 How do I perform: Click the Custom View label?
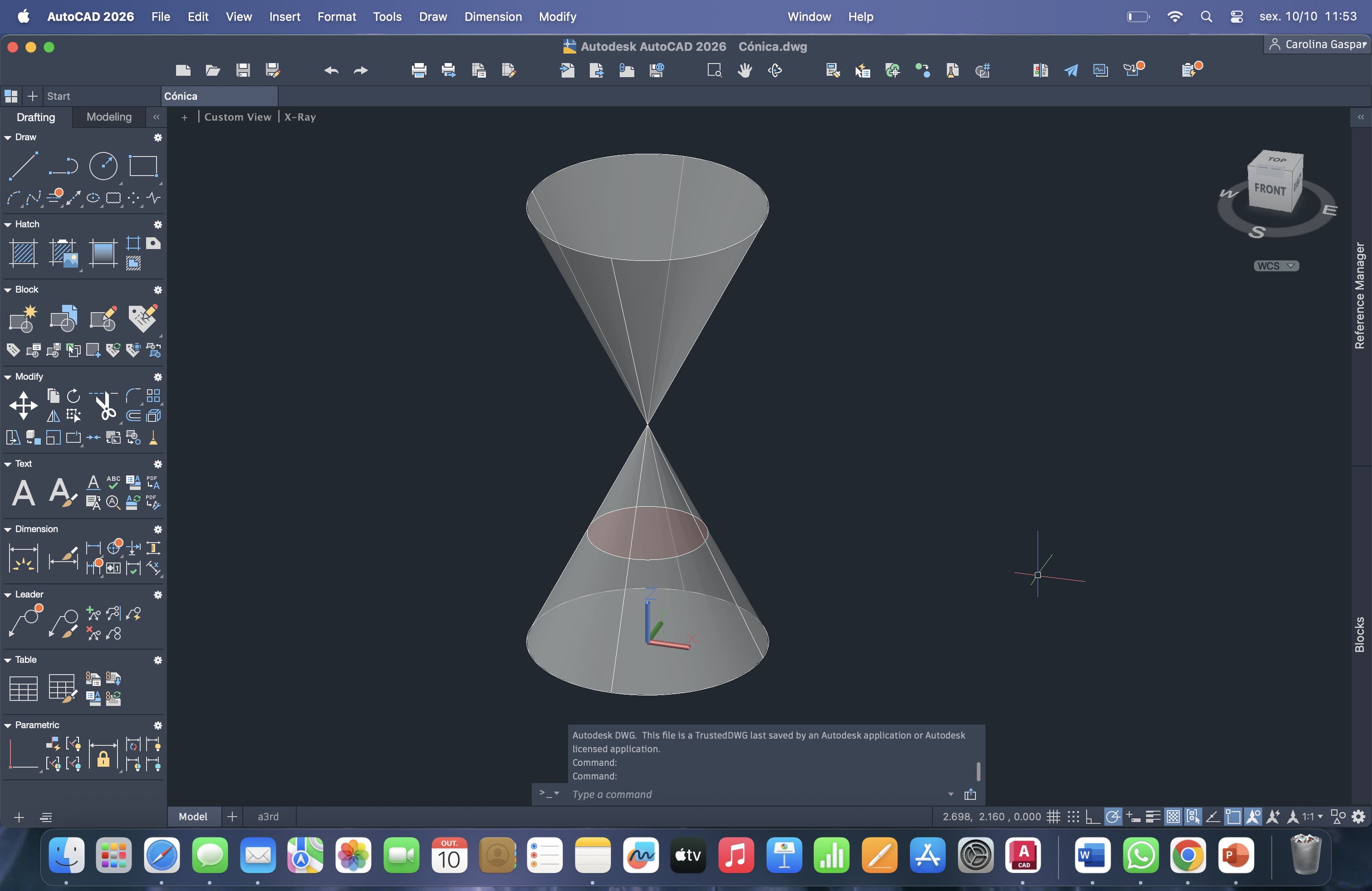(x=237, y=117)
